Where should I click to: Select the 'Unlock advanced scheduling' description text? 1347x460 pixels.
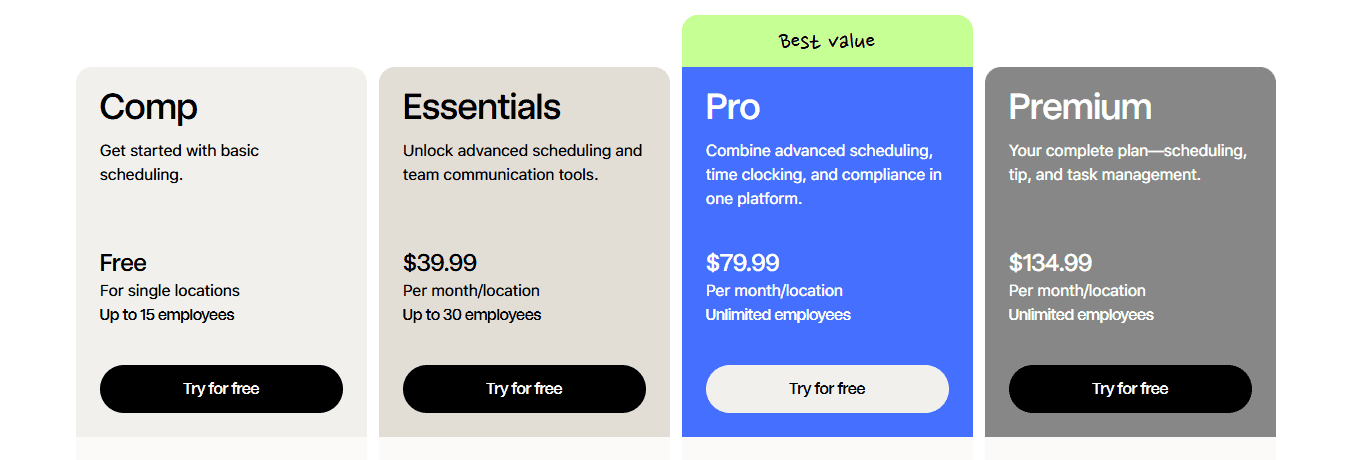[x=522, y=163]
